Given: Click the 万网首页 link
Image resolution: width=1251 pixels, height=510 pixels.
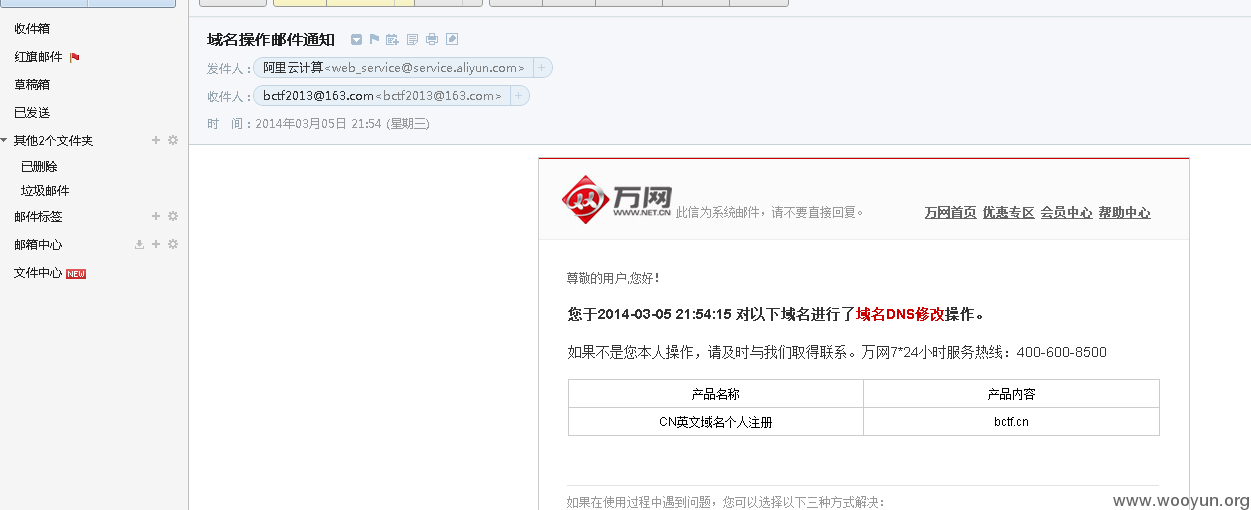Looking at the screenshot, I should tap(950, 213).
